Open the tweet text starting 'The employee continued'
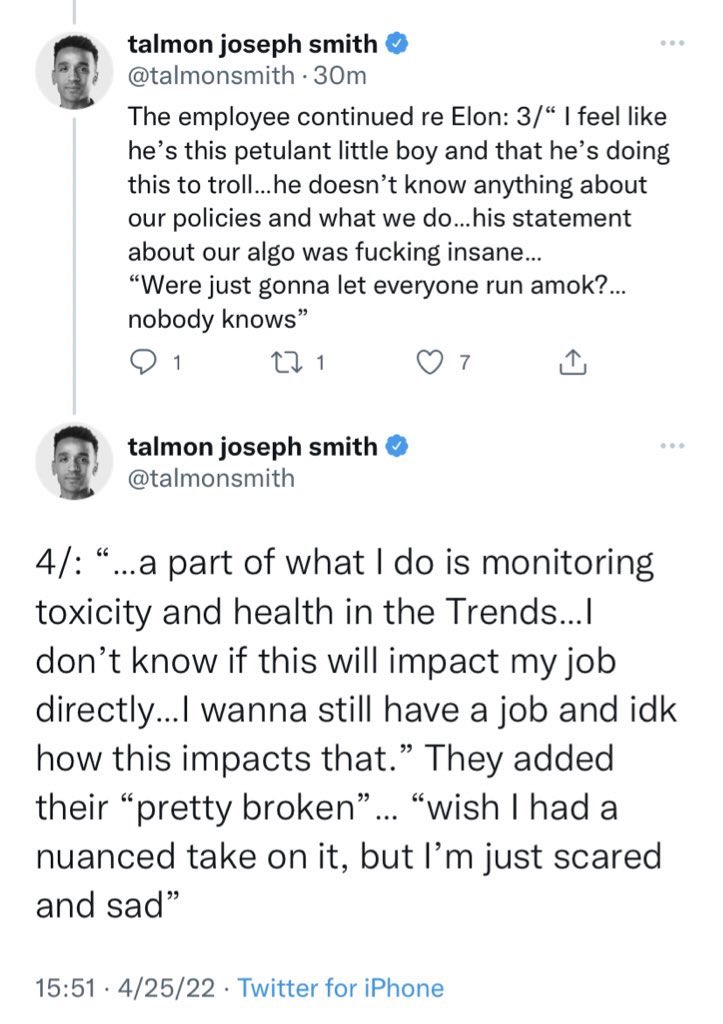Viewport: 723px width, 1024px height. click(x=398, y=218)
